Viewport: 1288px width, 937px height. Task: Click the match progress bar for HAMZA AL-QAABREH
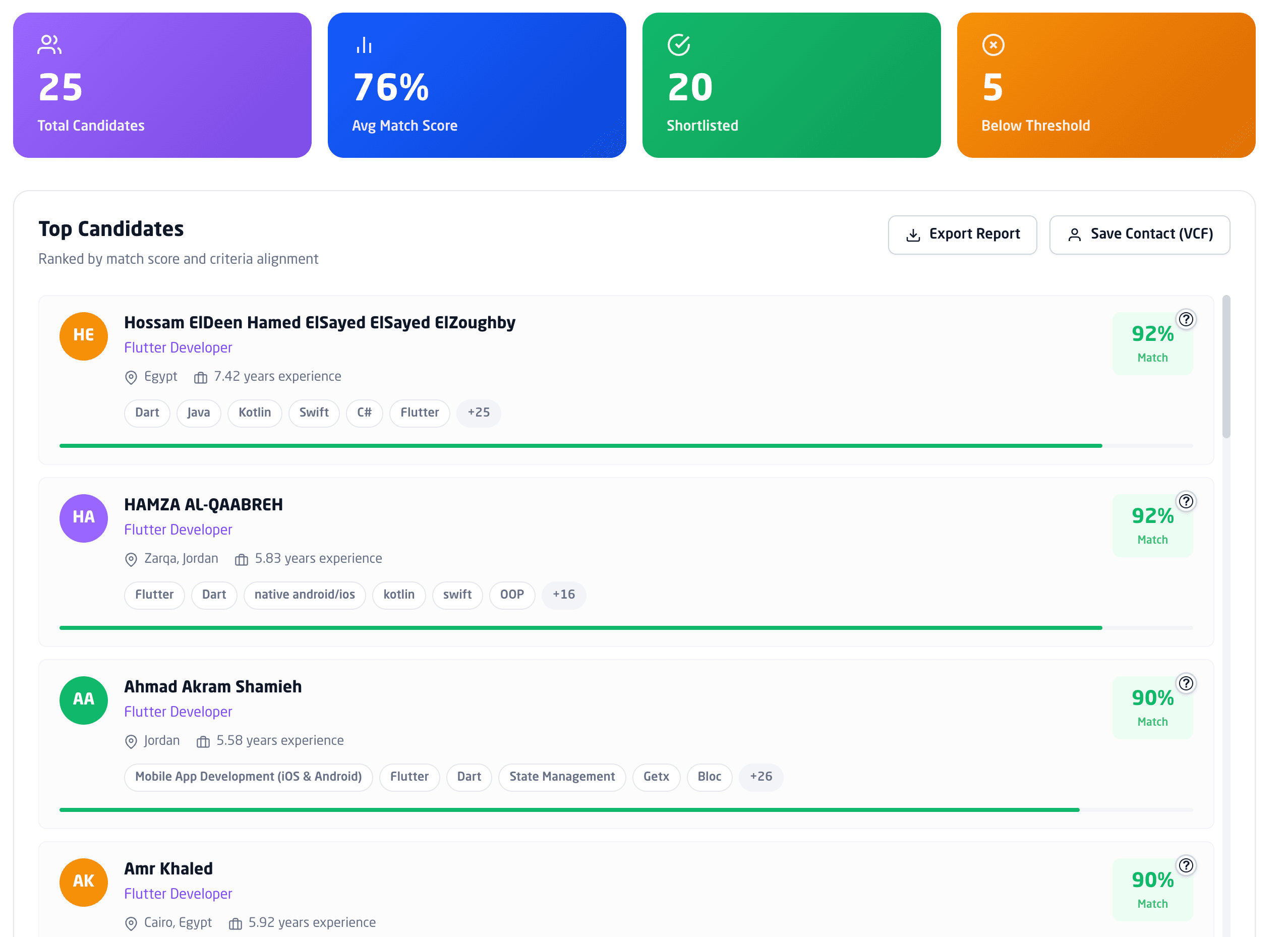tap(626, 627)
